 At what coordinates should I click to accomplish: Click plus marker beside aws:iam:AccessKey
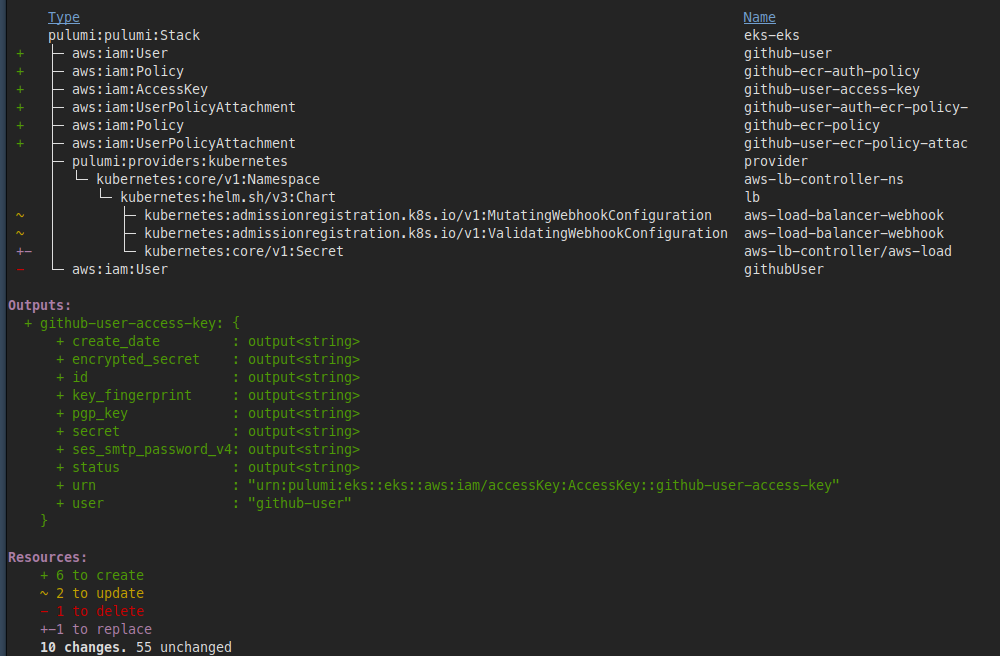point(20,89)
